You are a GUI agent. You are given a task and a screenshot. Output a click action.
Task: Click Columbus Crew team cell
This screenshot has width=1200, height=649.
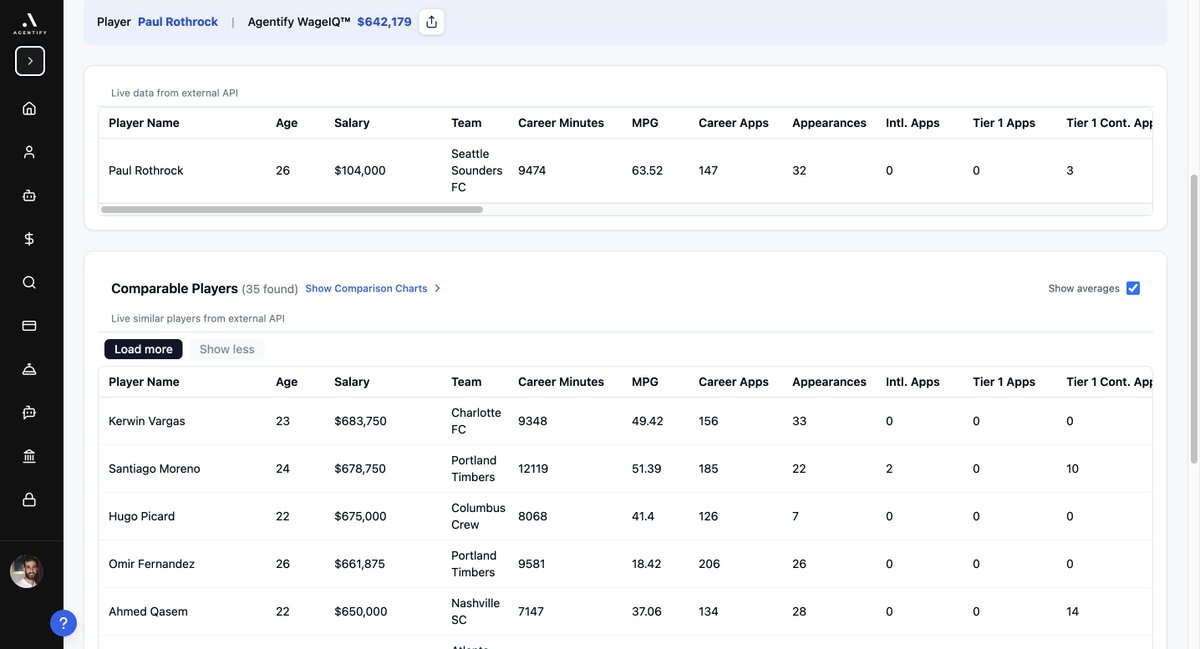click(x=478, y=516)
